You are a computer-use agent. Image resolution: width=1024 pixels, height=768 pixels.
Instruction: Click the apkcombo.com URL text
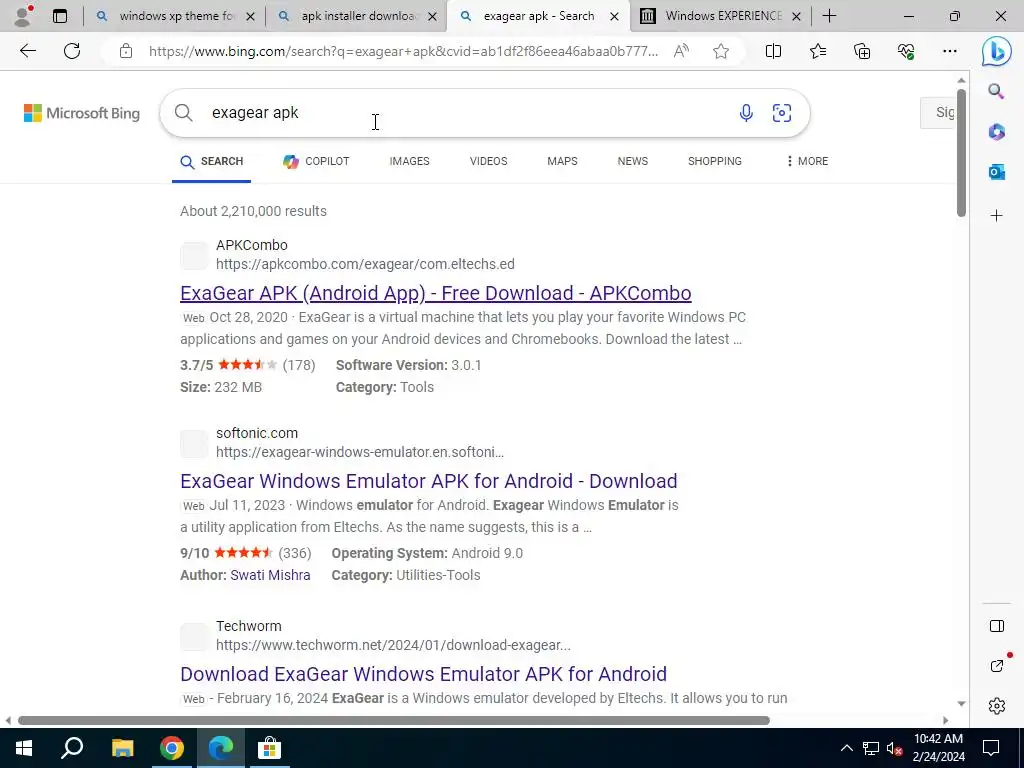365,264
